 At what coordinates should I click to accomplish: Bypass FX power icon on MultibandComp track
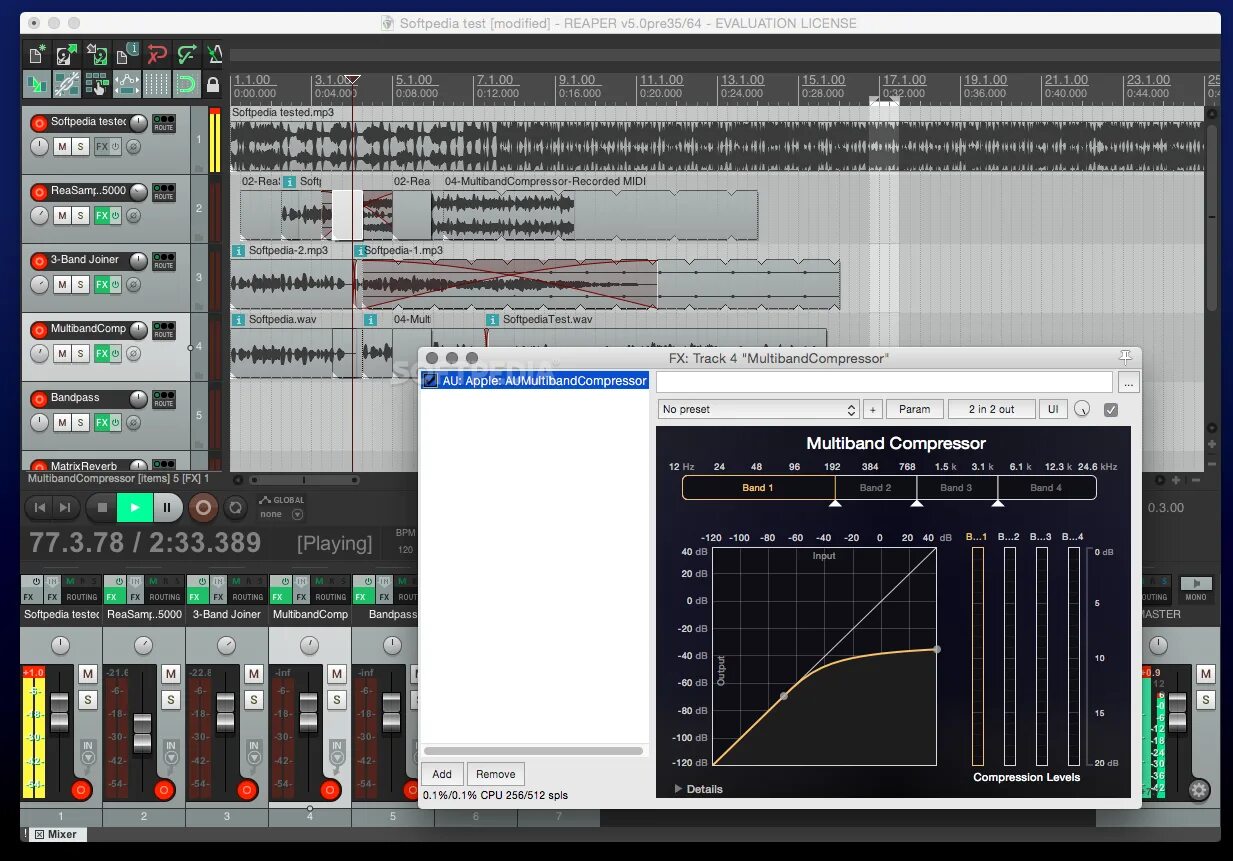click(x=115, y=354)
